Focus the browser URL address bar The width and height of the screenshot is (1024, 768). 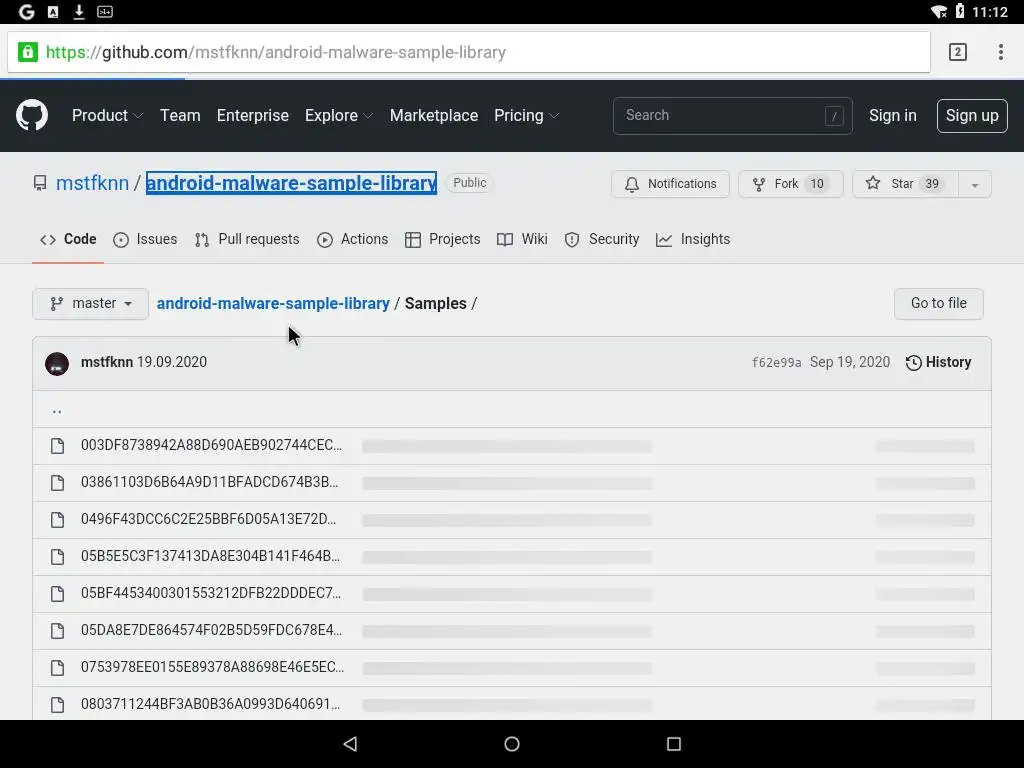point(469,52)
